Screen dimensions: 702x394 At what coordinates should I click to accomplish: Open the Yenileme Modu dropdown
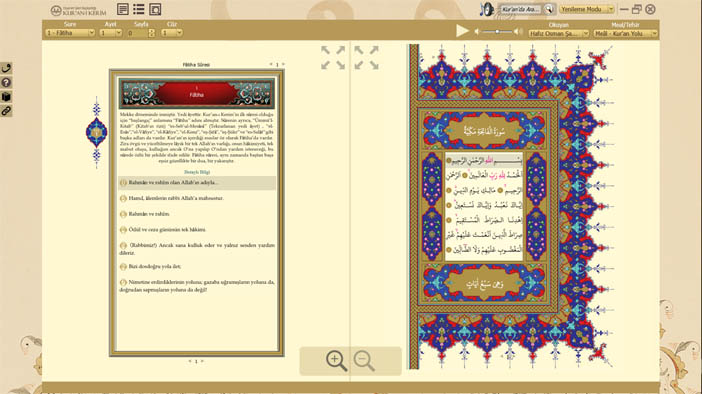point(587,9)
